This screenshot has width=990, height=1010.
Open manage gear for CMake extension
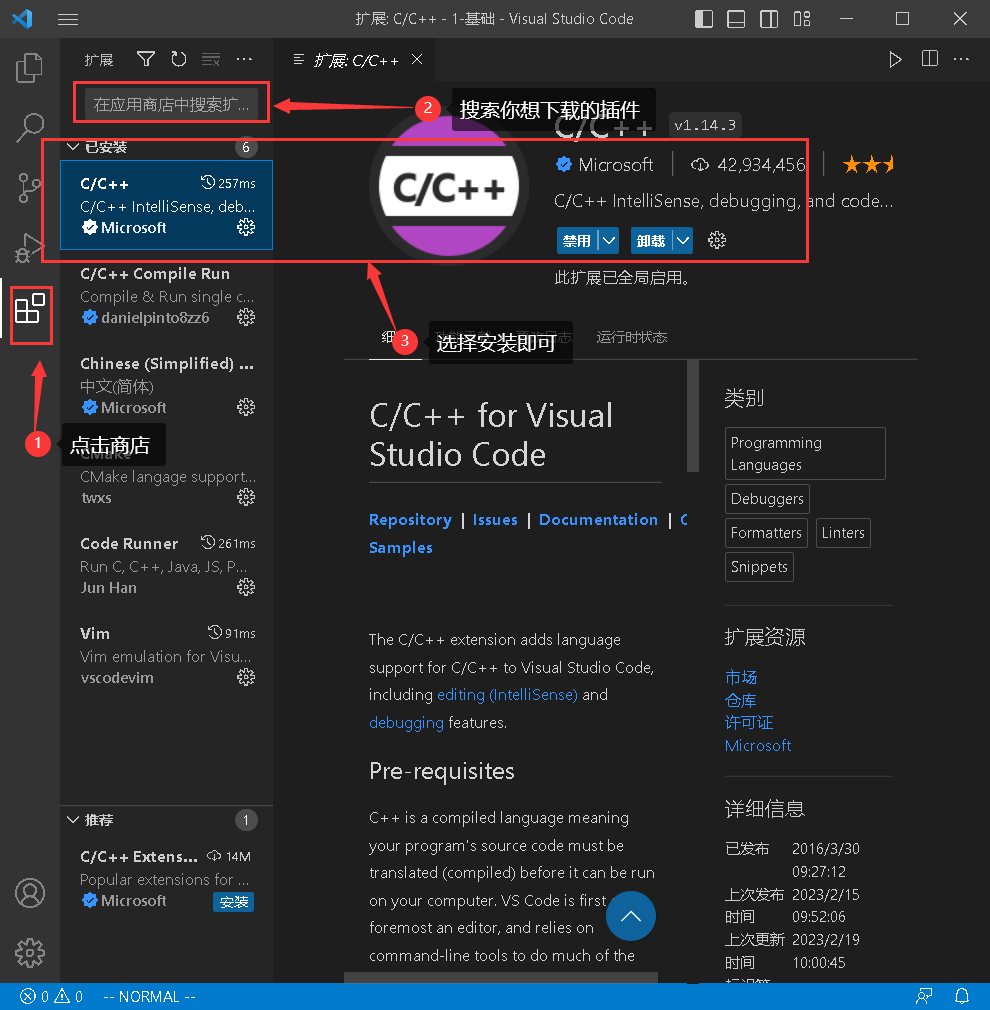tap(246, 497)
